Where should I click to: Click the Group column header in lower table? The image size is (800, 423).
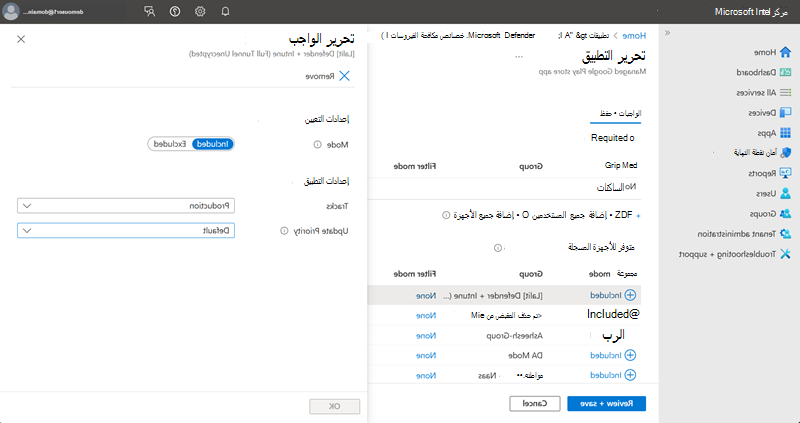pyautogui.click(x=531, y=274)
